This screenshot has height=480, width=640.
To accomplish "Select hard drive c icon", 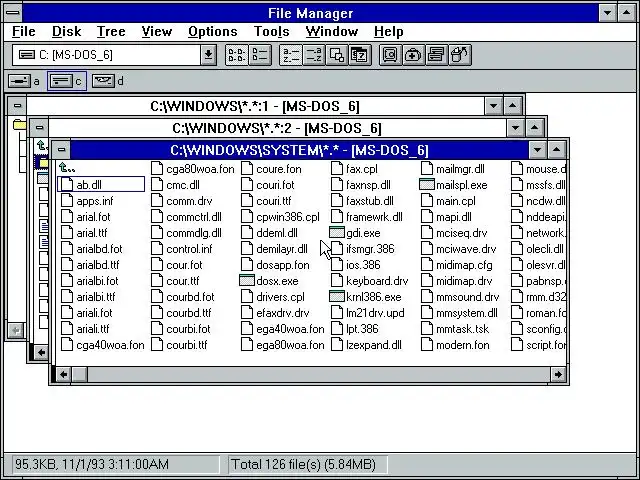I will 61,81.
